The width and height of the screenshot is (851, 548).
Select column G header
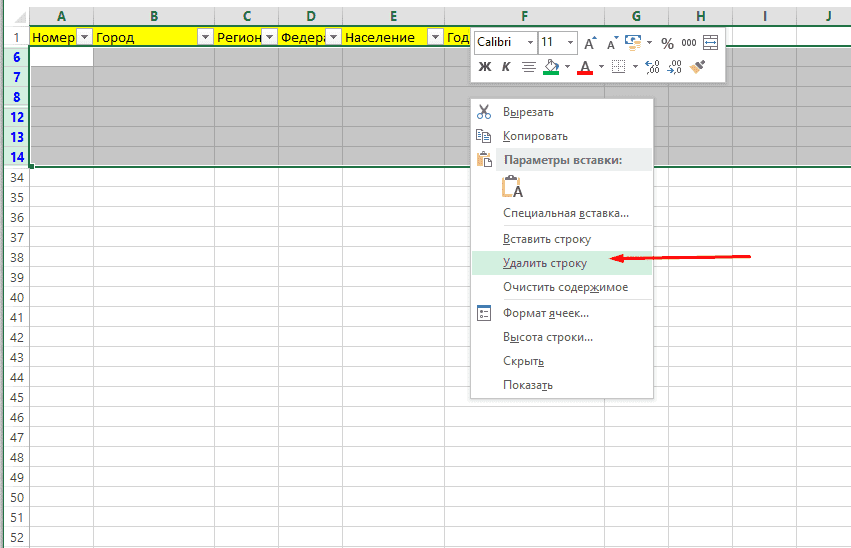coord(636,17)
